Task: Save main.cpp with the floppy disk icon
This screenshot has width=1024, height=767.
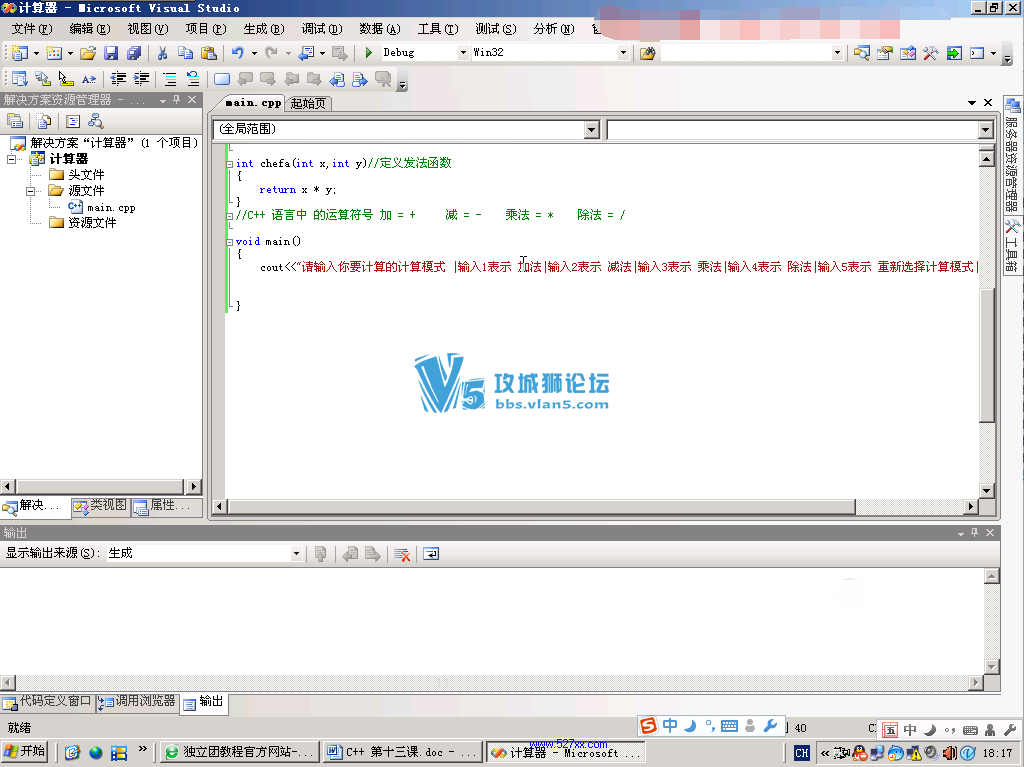Action: point(111,53)
